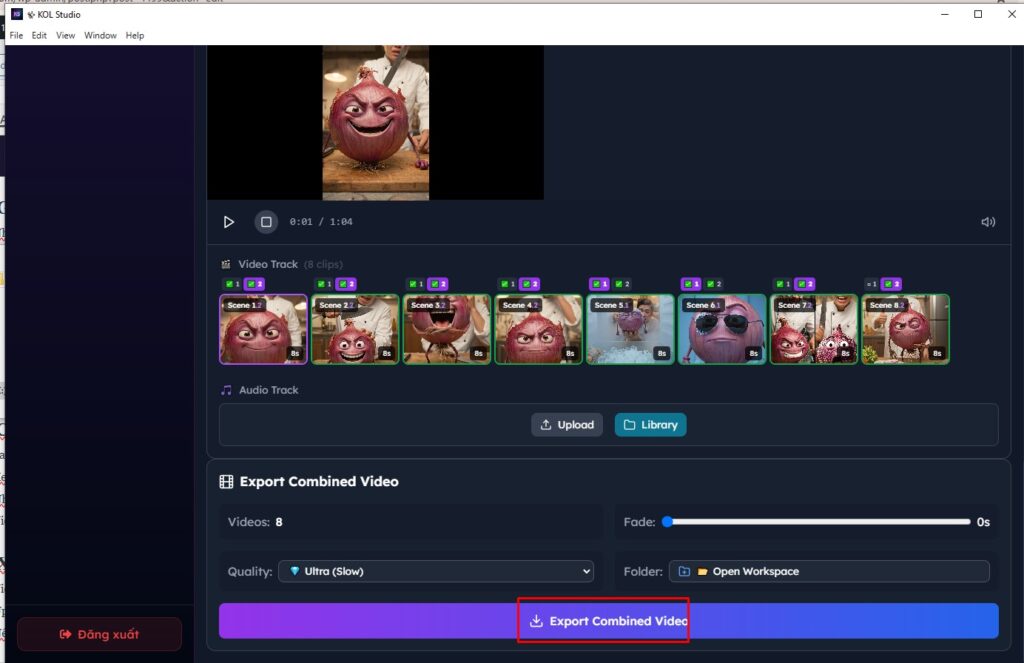This screenshot has height=663, width=1024.
Task: Click Upload button in Audio Track
Action: (567, 425)
